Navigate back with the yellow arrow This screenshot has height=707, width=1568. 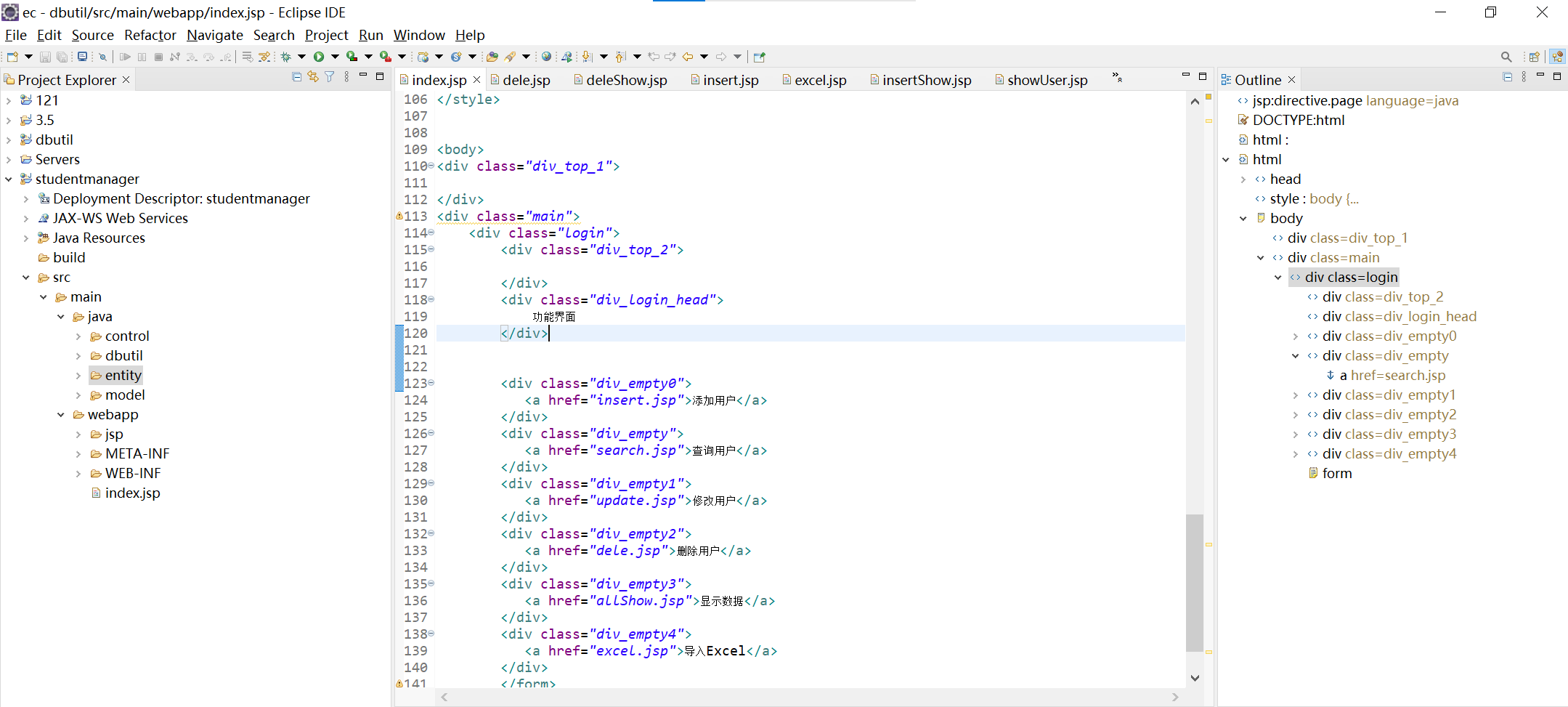[x=688, y=57]
